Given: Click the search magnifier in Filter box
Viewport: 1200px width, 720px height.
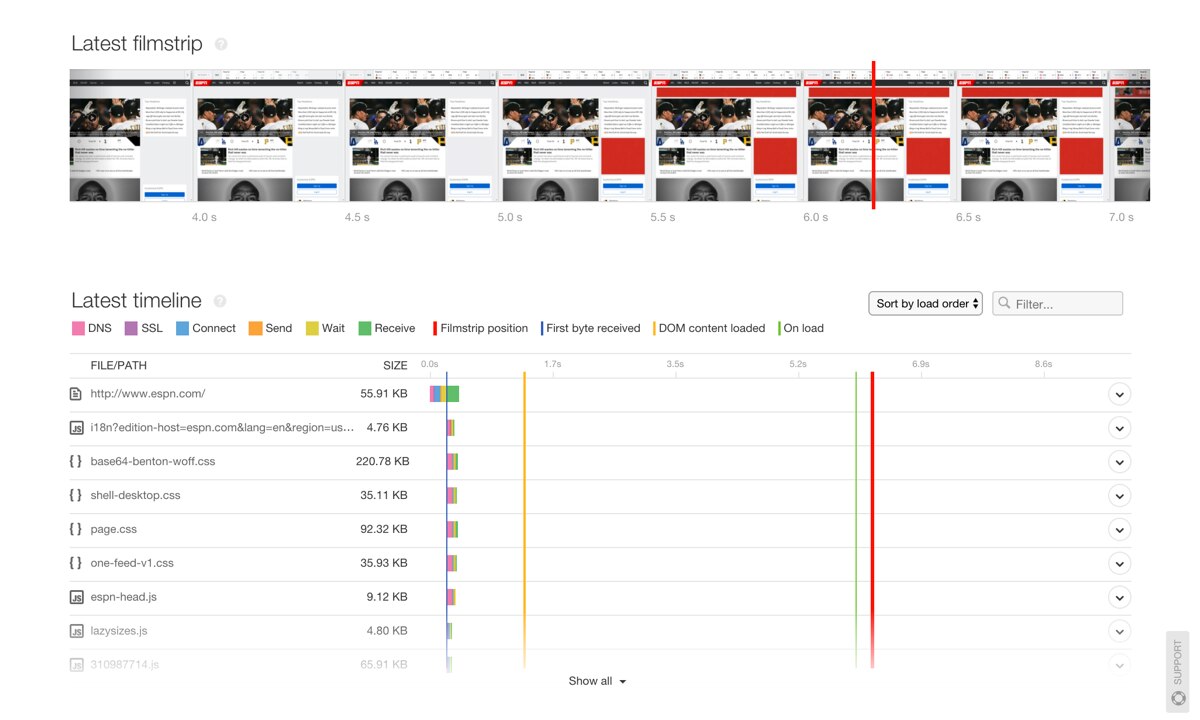Looking at the screenshot, I should (x=1003, y=303).
